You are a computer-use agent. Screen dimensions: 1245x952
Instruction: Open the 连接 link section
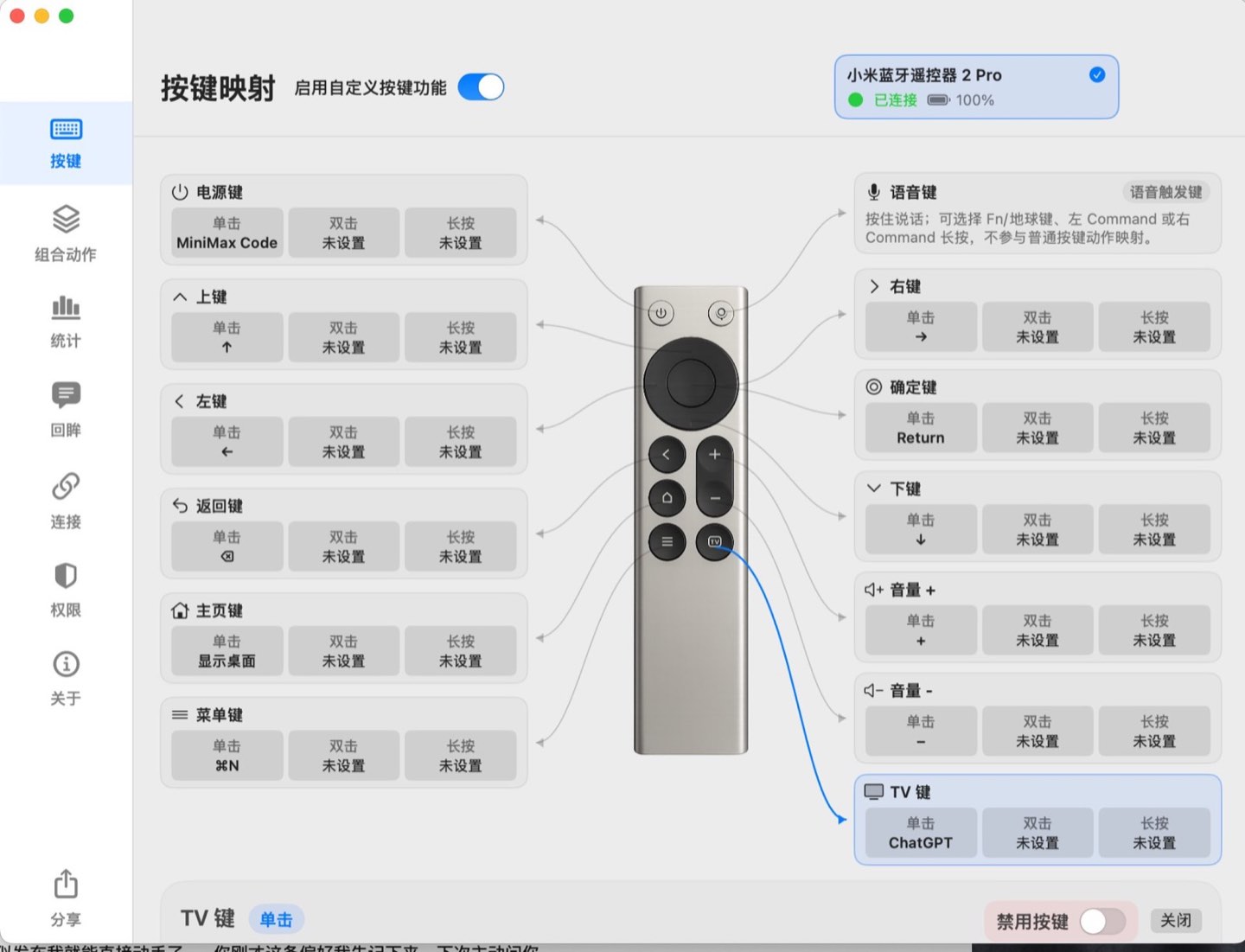coord(66,500)
